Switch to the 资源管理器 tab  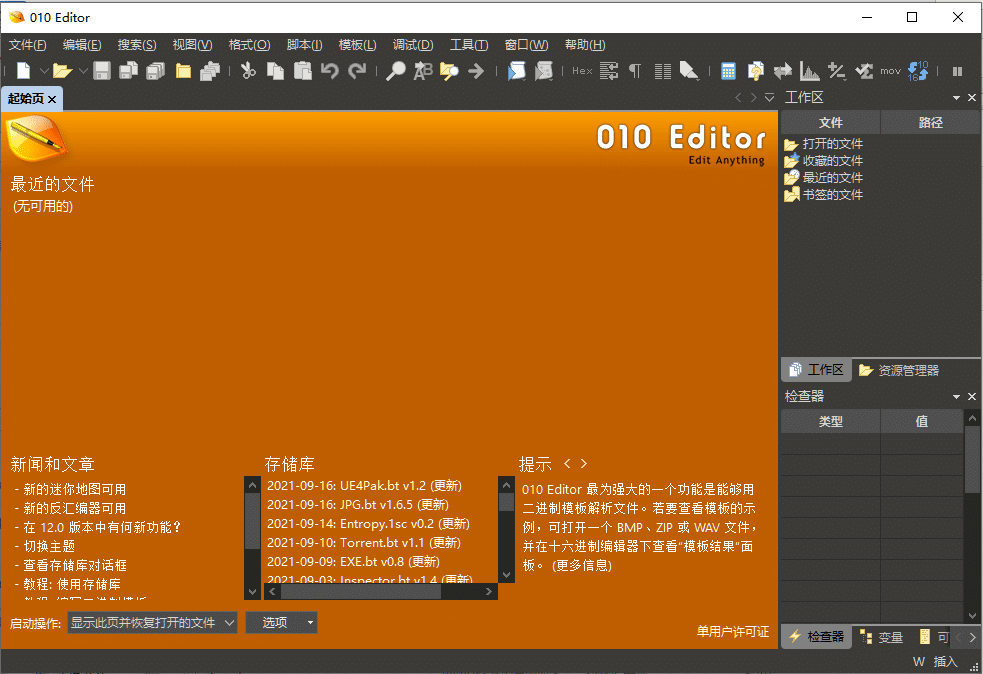pos(898,371)
